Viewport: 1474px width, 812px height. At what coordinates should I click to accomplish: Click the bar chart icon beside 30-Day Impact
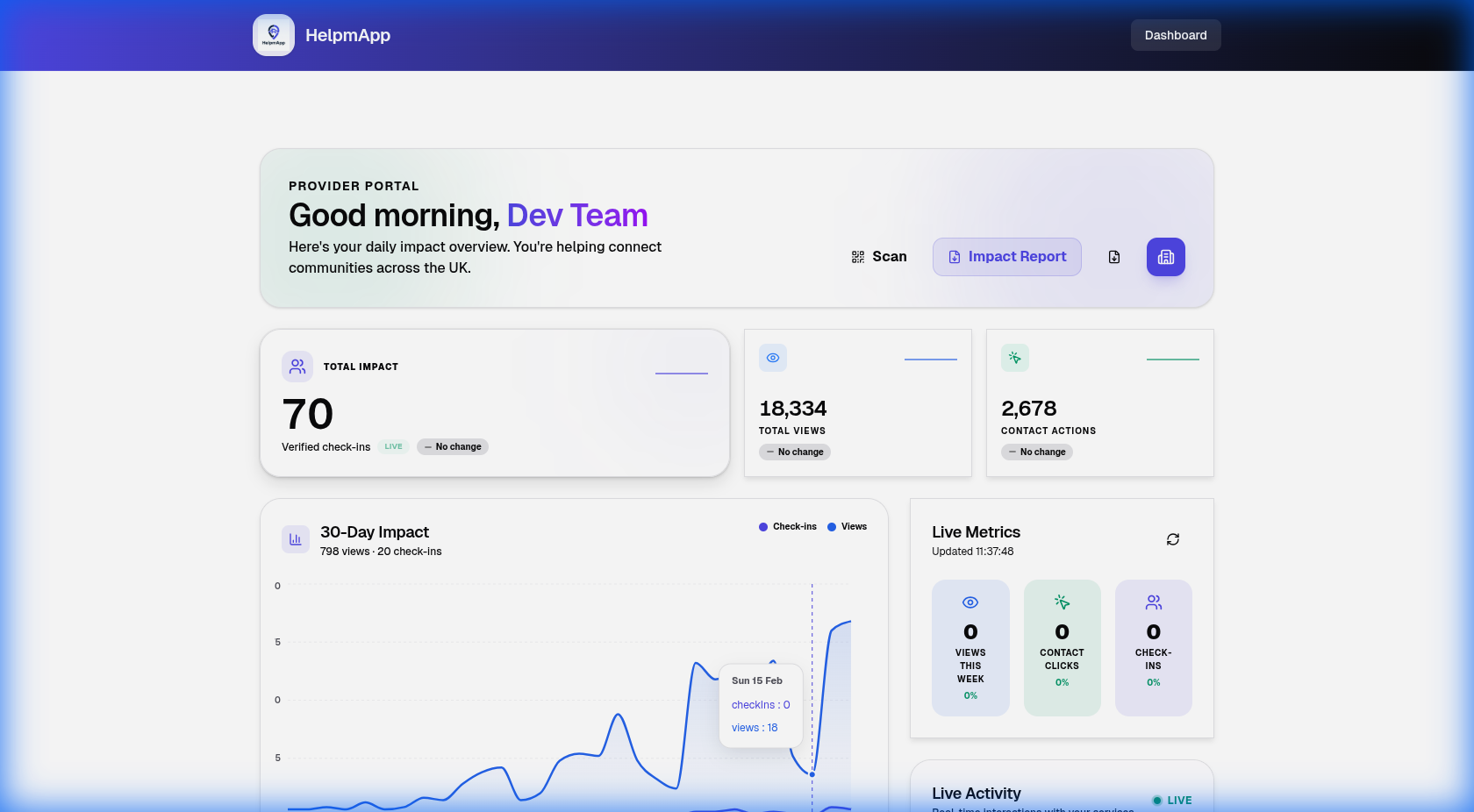(296, 539)
